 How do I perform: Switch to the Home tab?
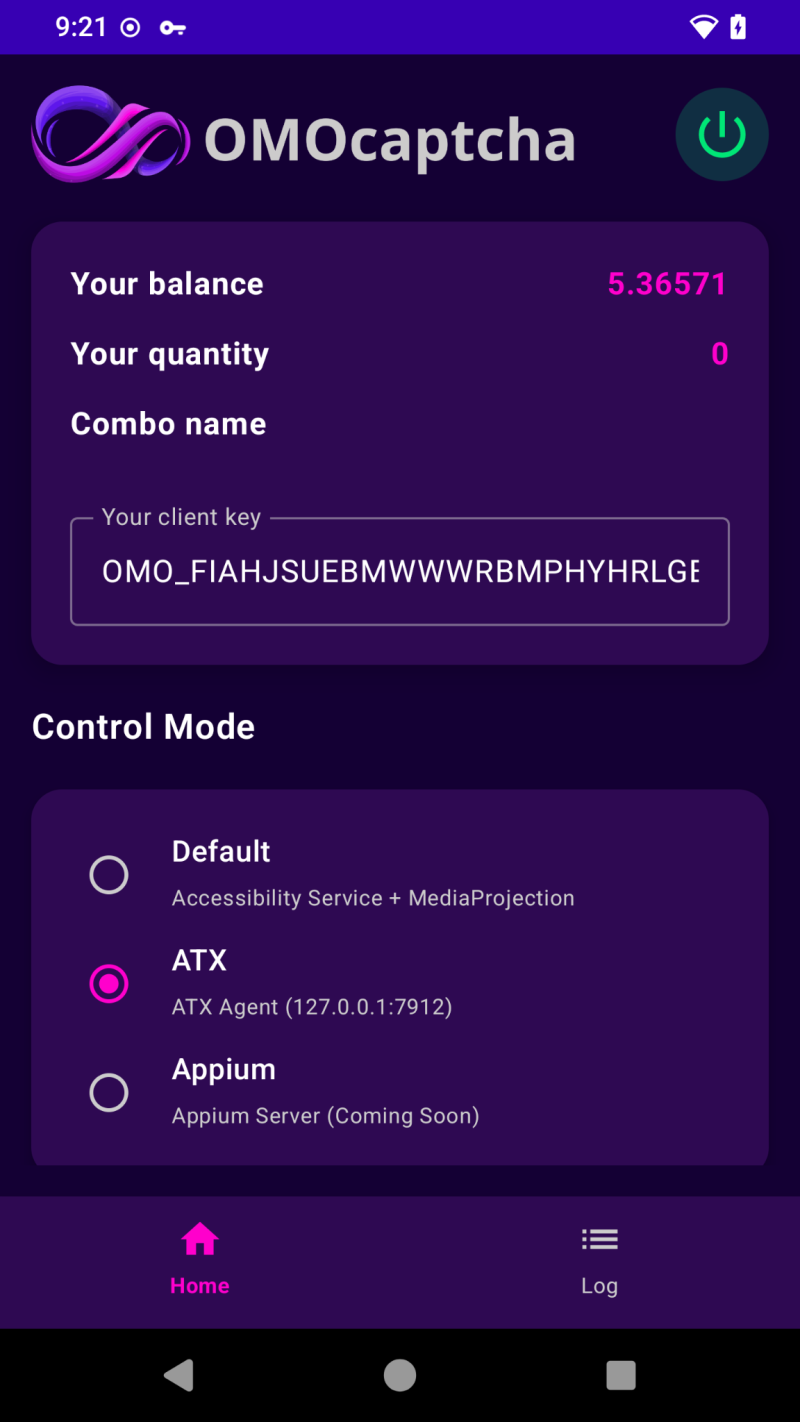199,1262
